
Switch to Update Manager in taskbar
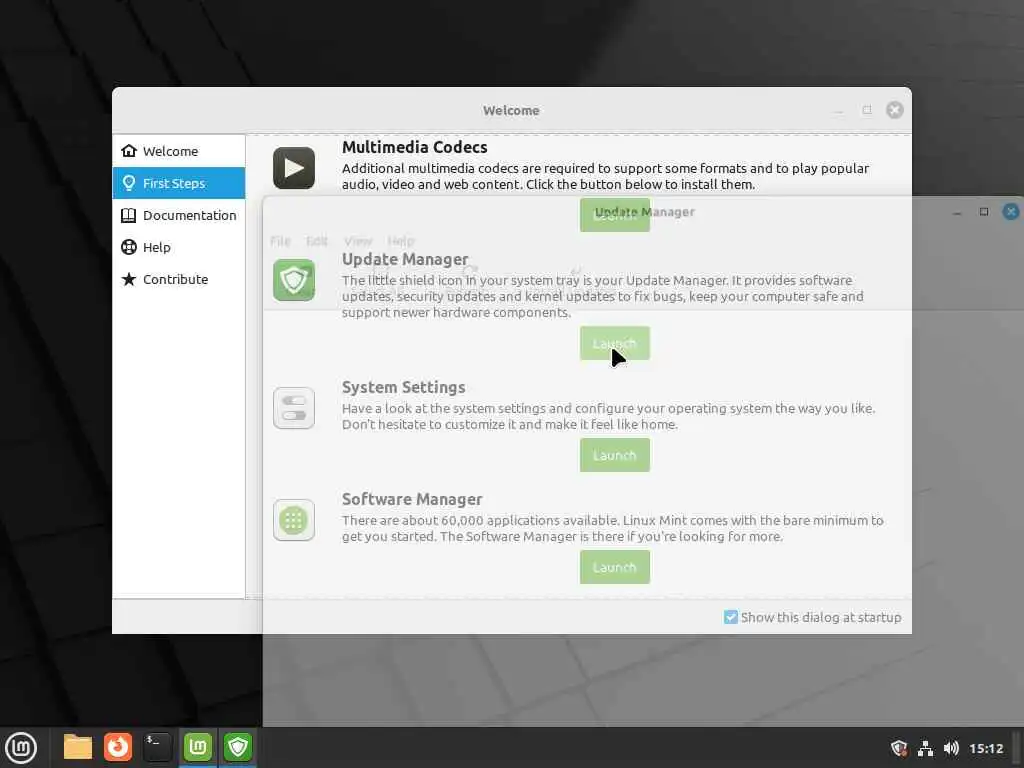click(238, 747)
